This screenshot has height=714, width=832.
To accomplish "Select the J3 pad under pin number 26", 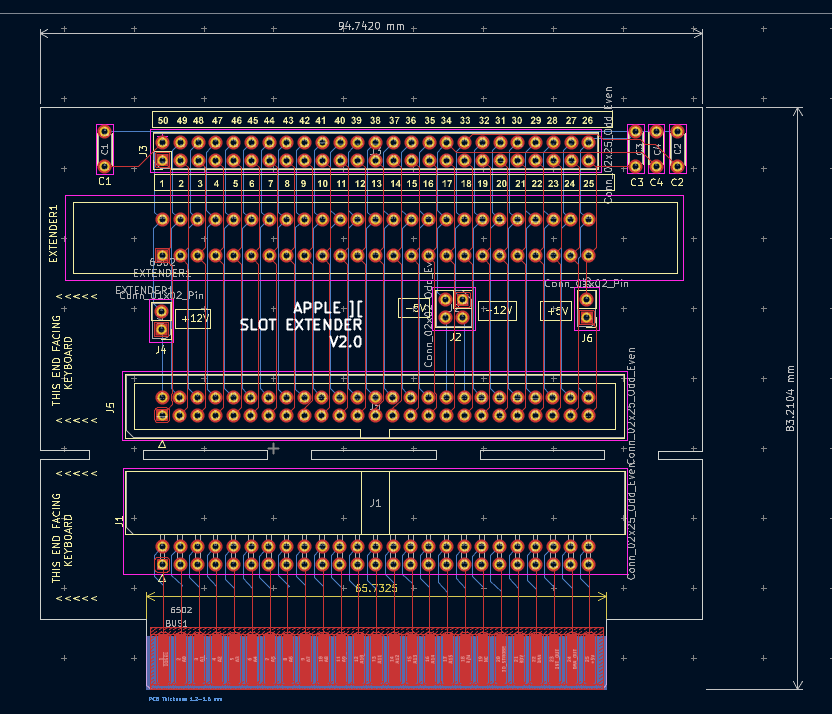I will coord(588,142).
